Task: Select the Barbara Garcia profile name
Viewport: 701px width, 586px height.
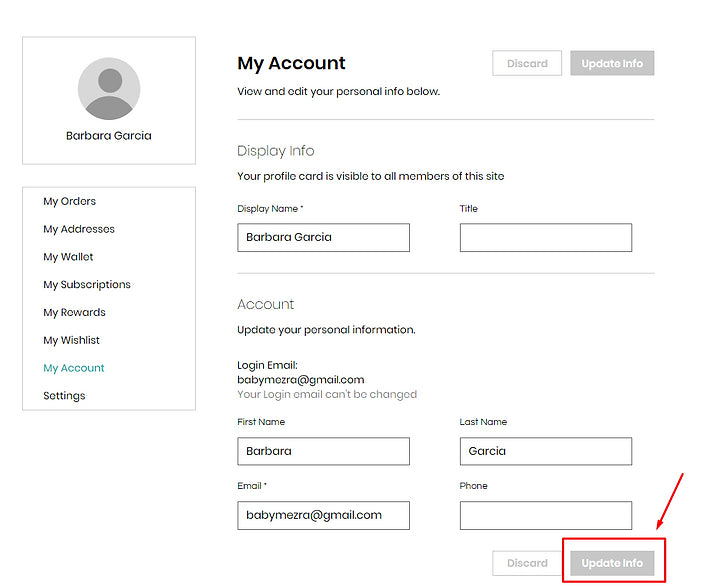Action: click(108, 136)
